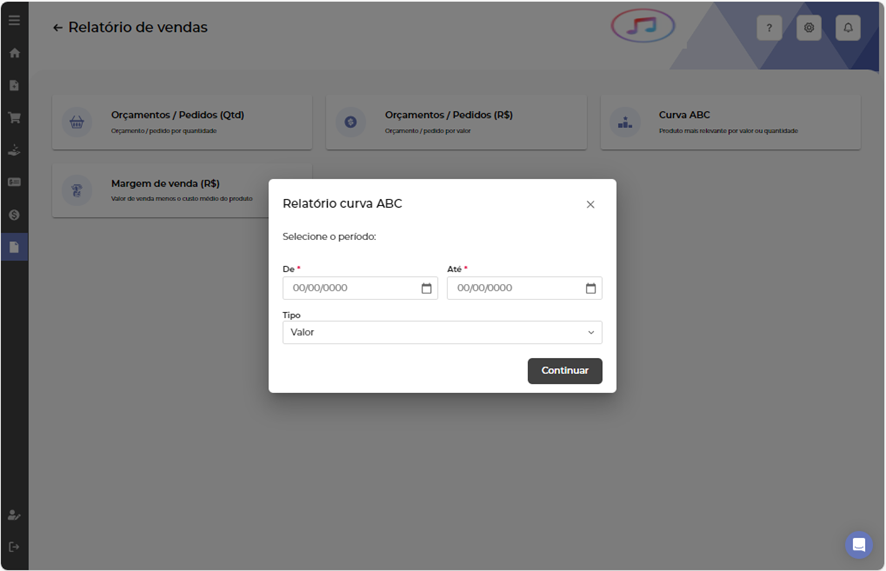Open the notifications bell
This screenshot has width=886, height=571.
848,28
